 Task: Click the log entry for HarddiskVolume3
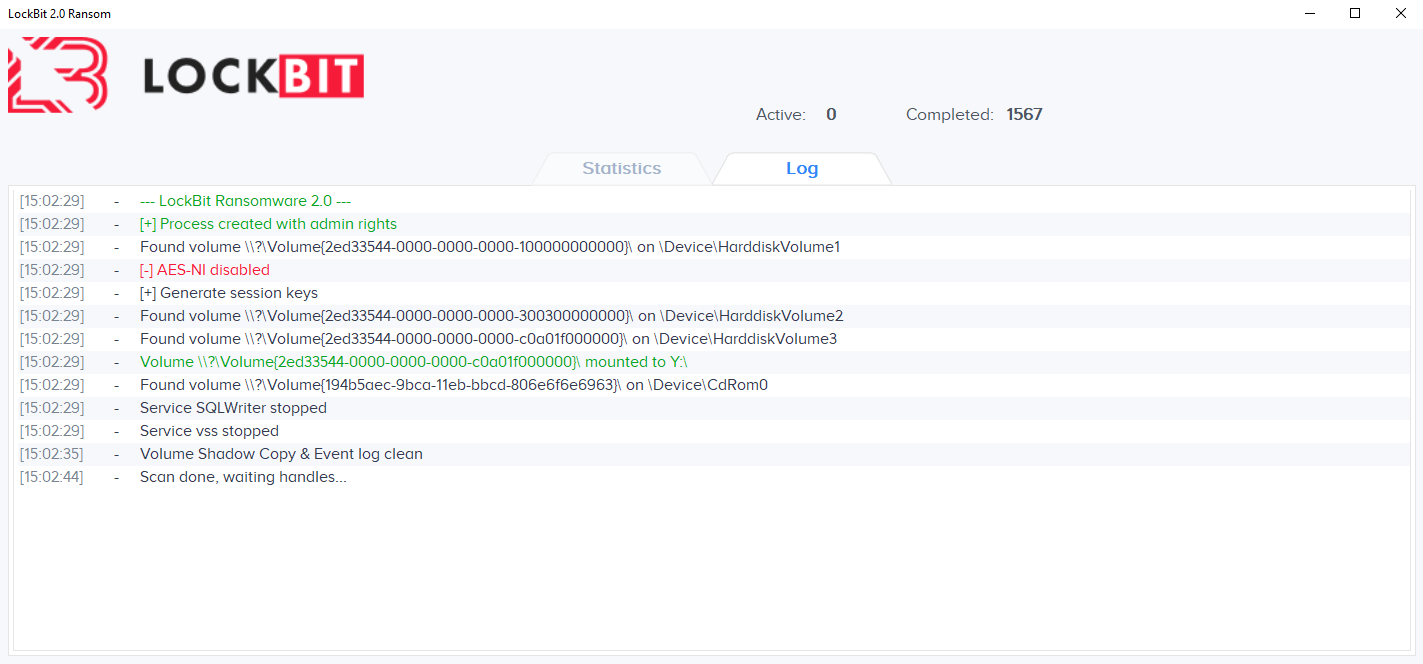[711, 339]
